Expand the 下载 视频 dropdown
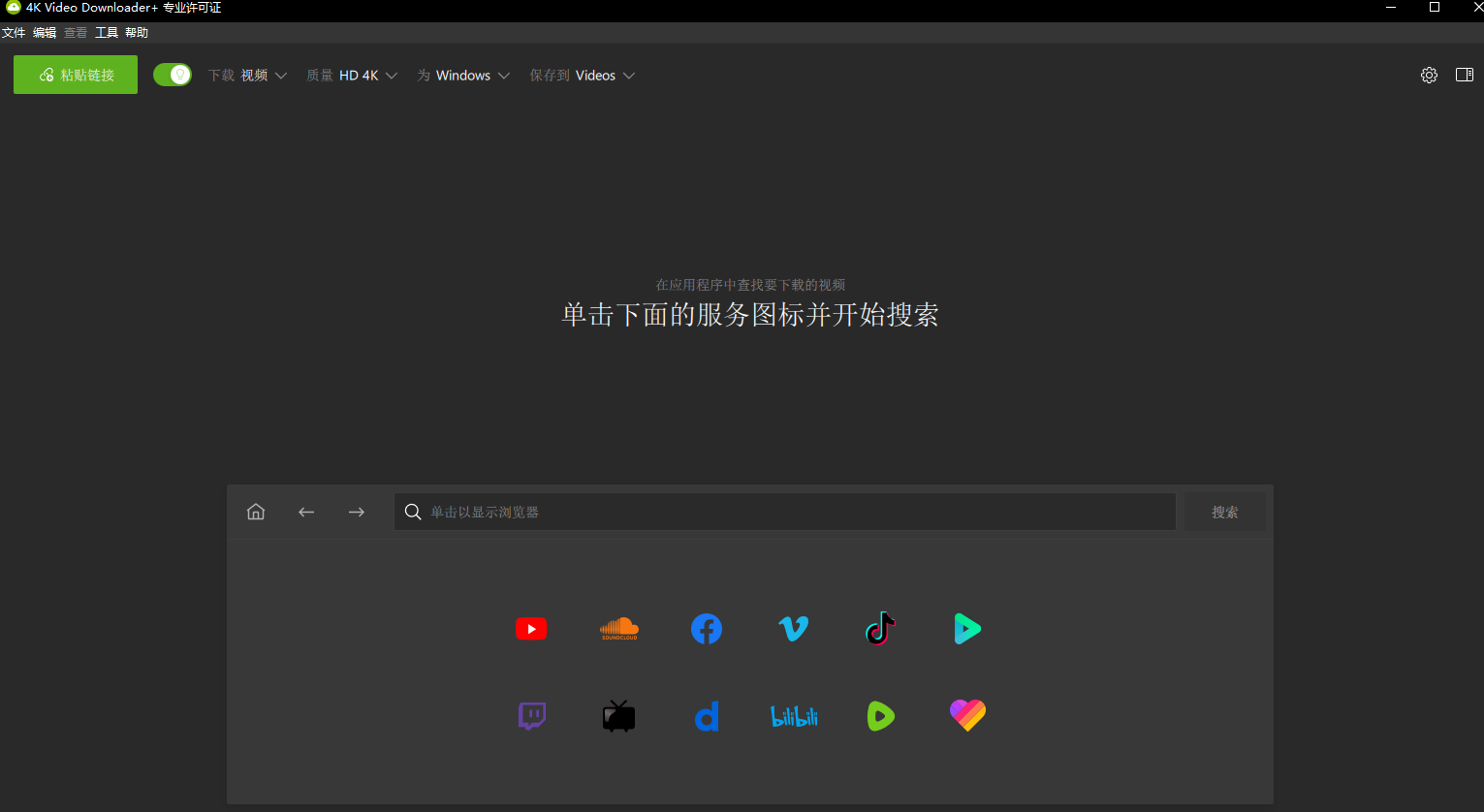 coord(247,75)
